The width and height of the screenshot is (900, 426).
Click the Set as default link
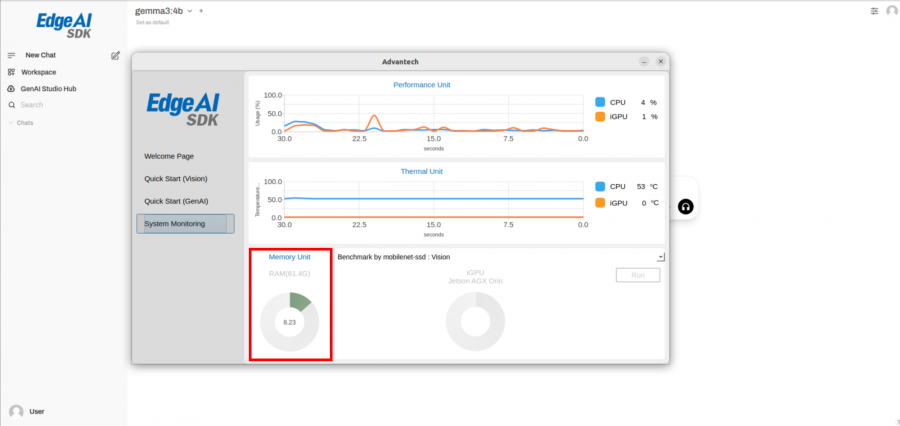pyautogui.click(x=153, y=22)
